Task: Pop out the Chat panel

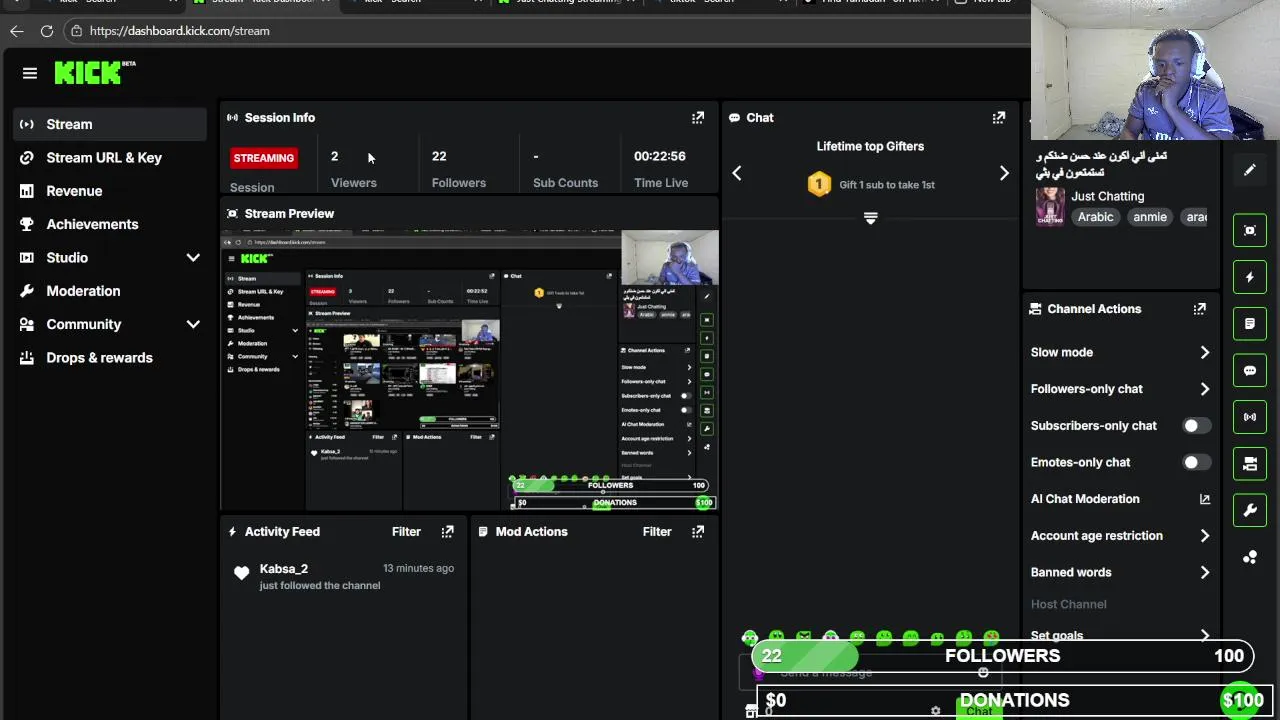Action: [998, 118]
